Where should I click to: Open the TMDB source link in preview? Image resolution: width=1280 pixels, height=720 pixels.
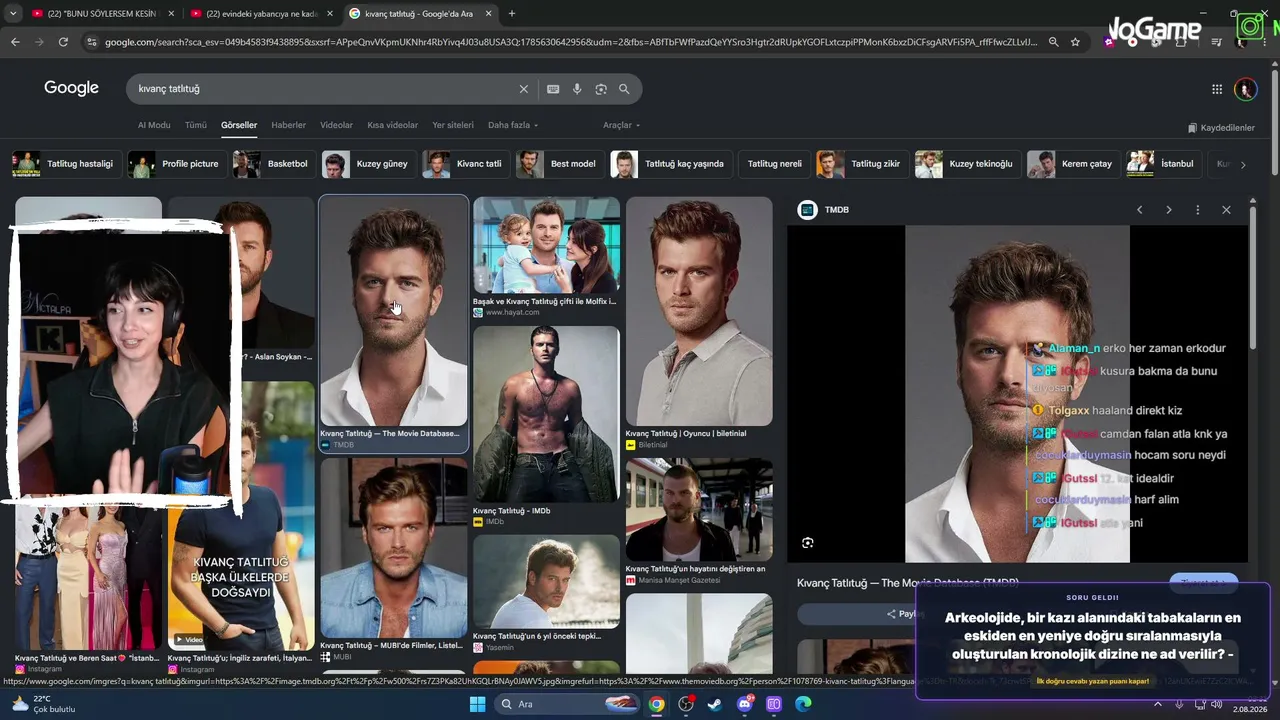click(823, 210)
